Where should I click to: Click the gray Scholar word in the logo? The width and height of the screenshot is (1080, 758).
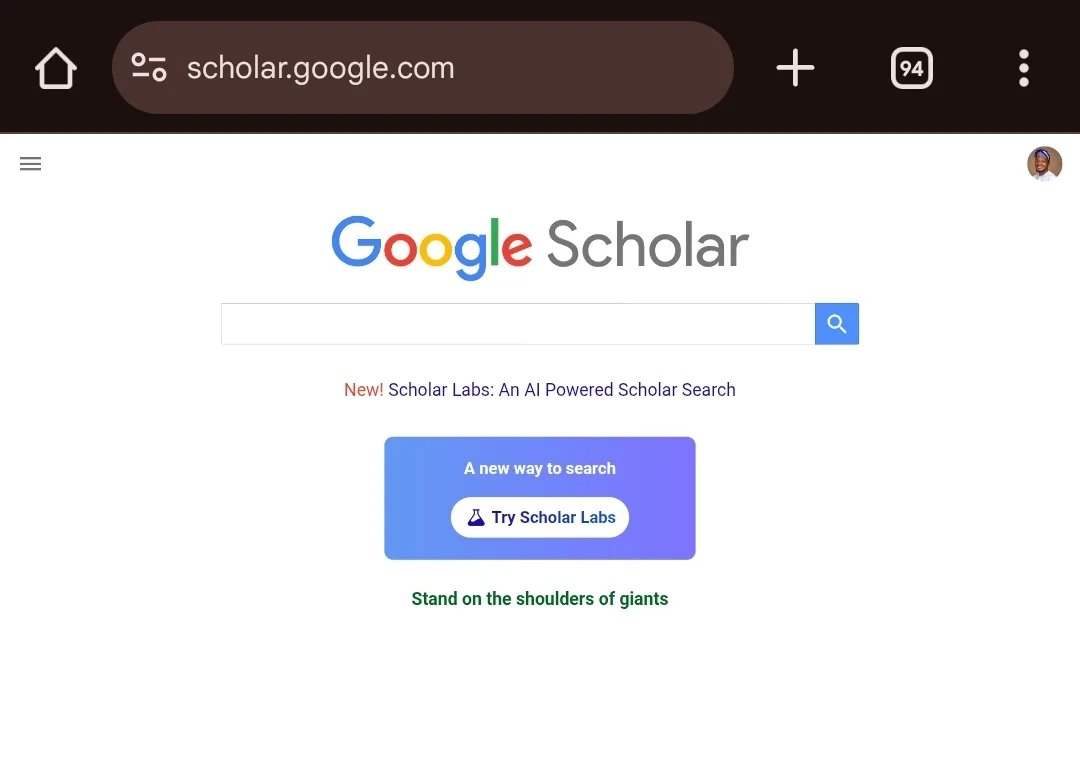(x=647, y=246)
